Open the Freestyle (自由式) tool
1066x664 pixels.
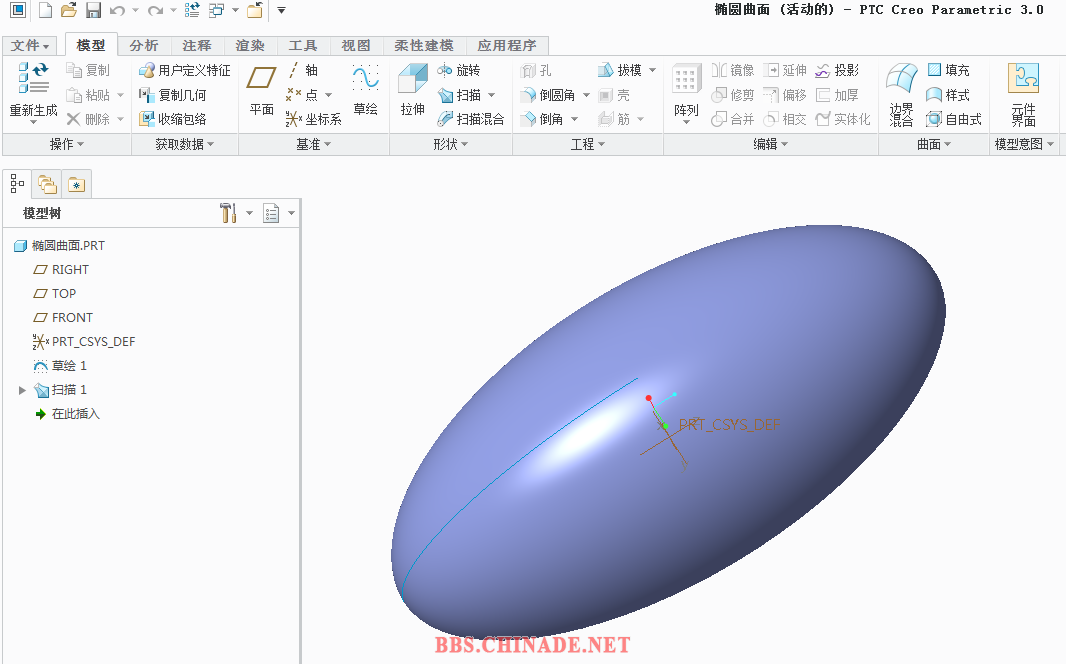[954, 119]
